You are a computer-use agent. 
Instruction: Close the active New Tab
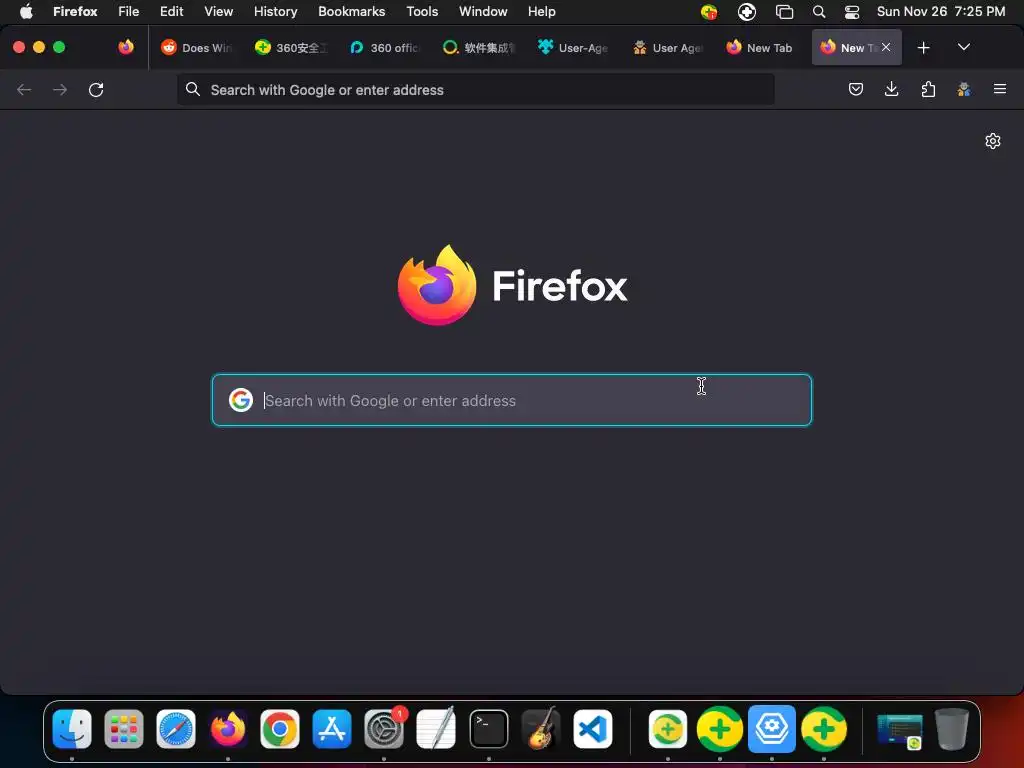click(886, 47)
